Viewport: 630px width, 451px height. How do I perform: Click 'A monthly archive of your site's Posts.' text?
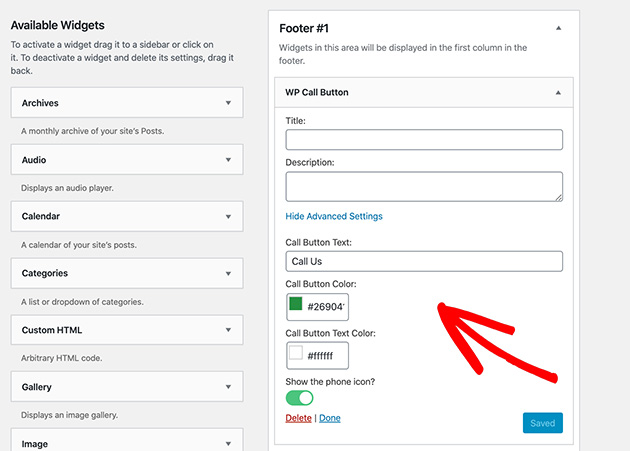pyautogui.click(x=92, y=131)
